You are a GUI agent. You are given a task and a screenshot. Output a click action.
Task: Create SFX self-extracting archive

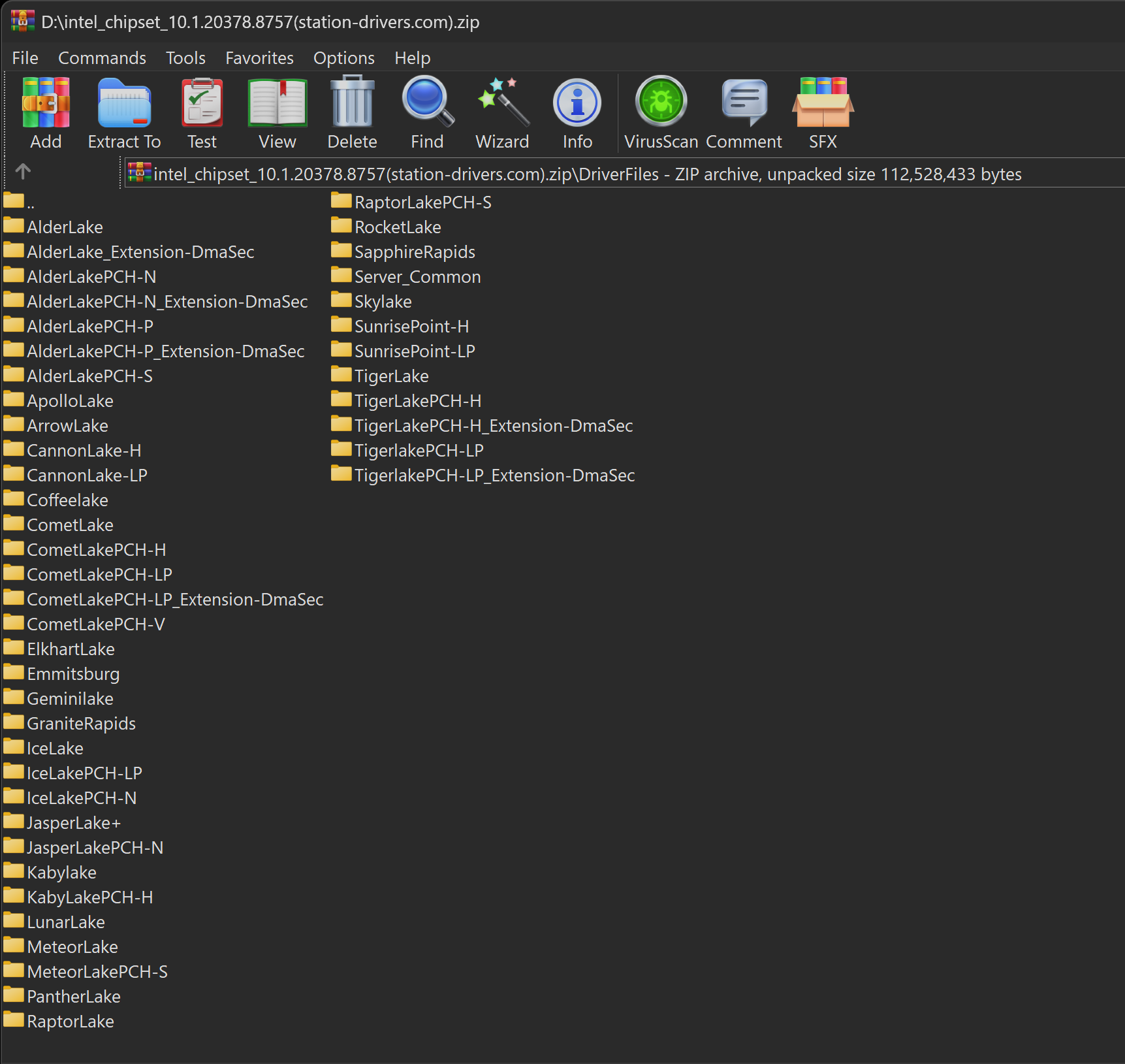823,113
